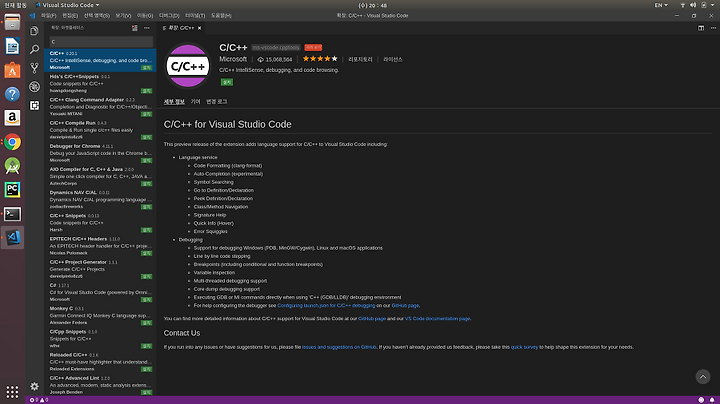Image resolution: width=720 pixels, height=404 pixels.
Task: Click the large C/C++ extension logo
Action: [188, 66]
